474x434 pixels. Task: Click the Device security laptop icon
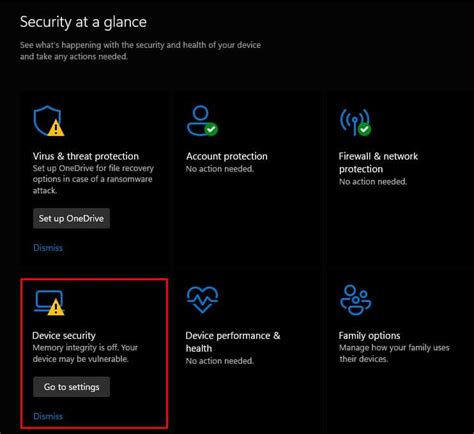(x=49, y=302)
